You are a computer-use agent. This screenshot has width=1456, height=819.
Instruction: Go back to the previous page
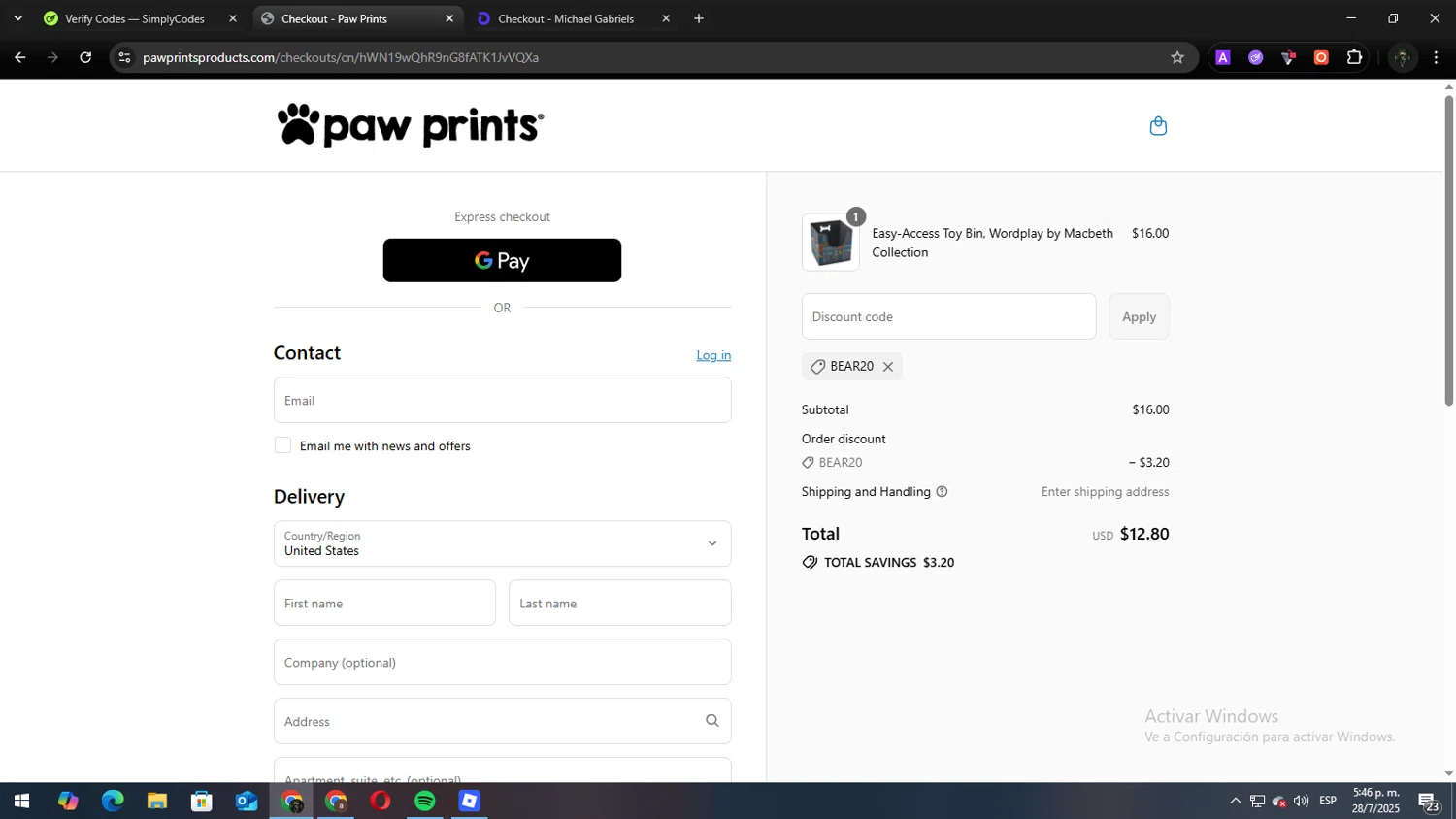[20, 57]
